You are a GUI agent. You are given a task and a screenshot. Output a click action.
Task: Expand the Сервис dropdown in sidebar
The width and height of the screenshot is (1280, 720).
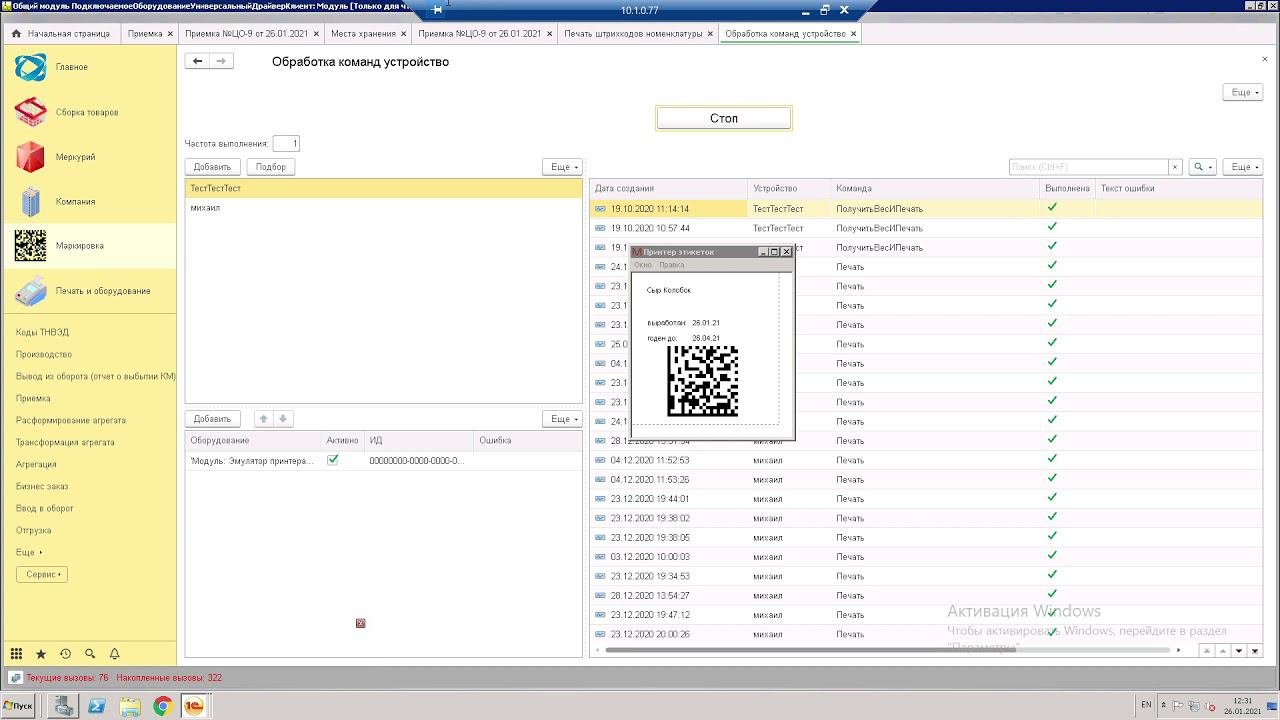[x=43, y=574]
